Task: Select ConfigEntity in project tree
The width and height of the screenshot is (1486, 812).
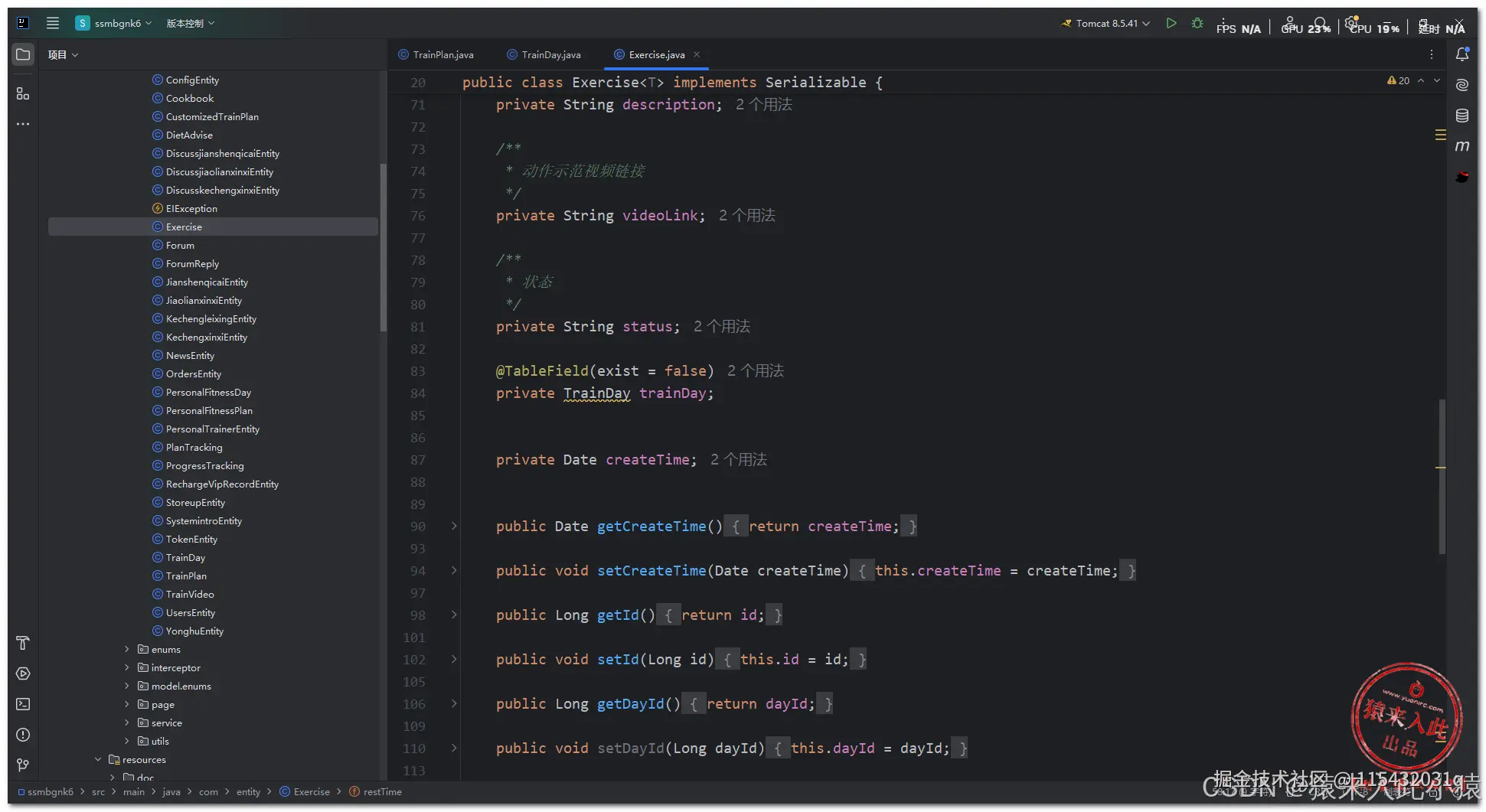Action: coord(192,80)
